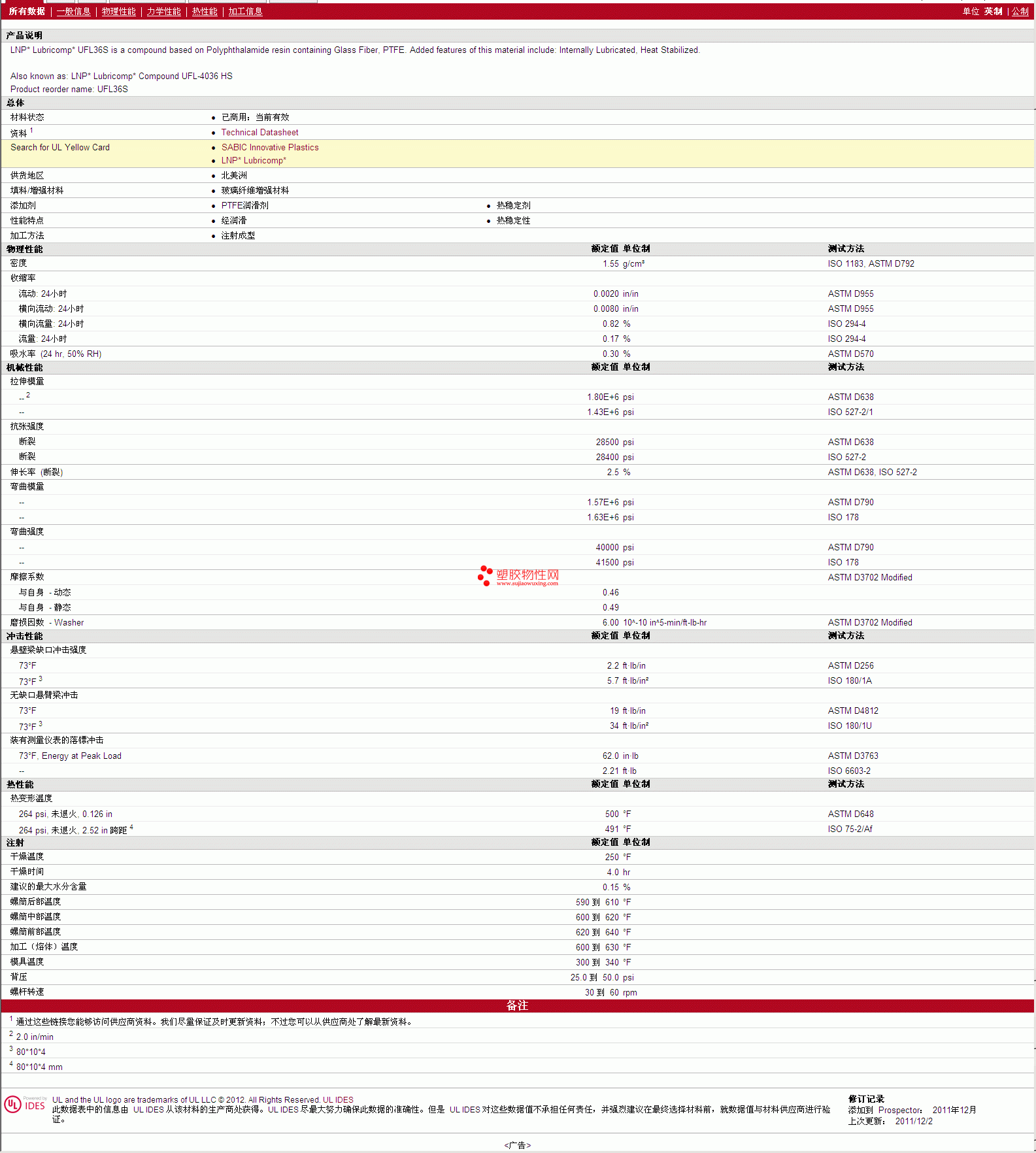
Task: Select the ISO 6603-2 test method
Action: [x=849, y=771]
